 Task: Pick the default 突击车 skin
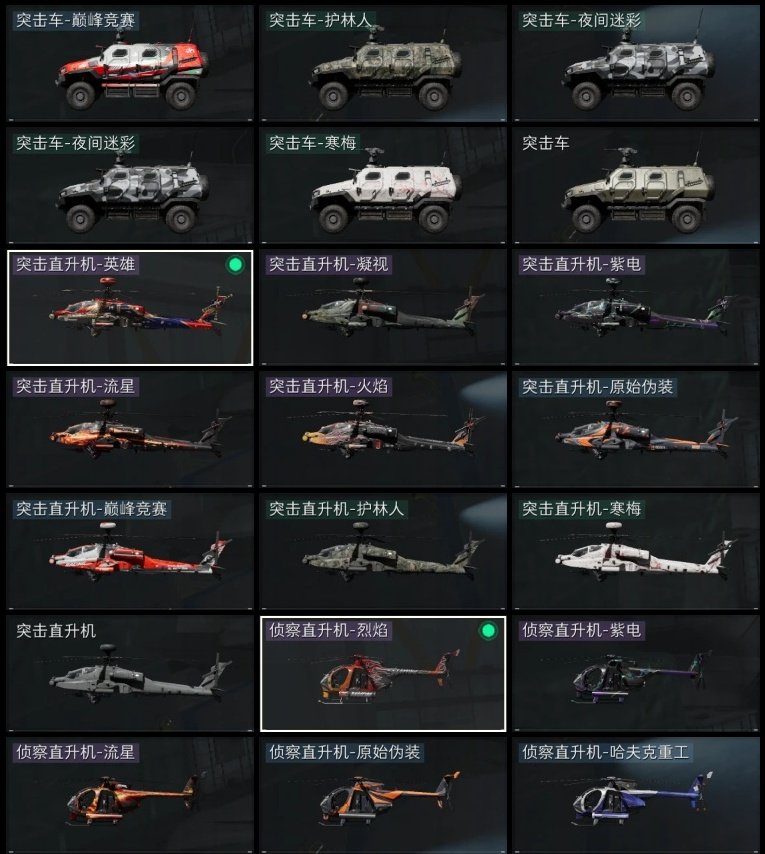click(x=636, y=185)
